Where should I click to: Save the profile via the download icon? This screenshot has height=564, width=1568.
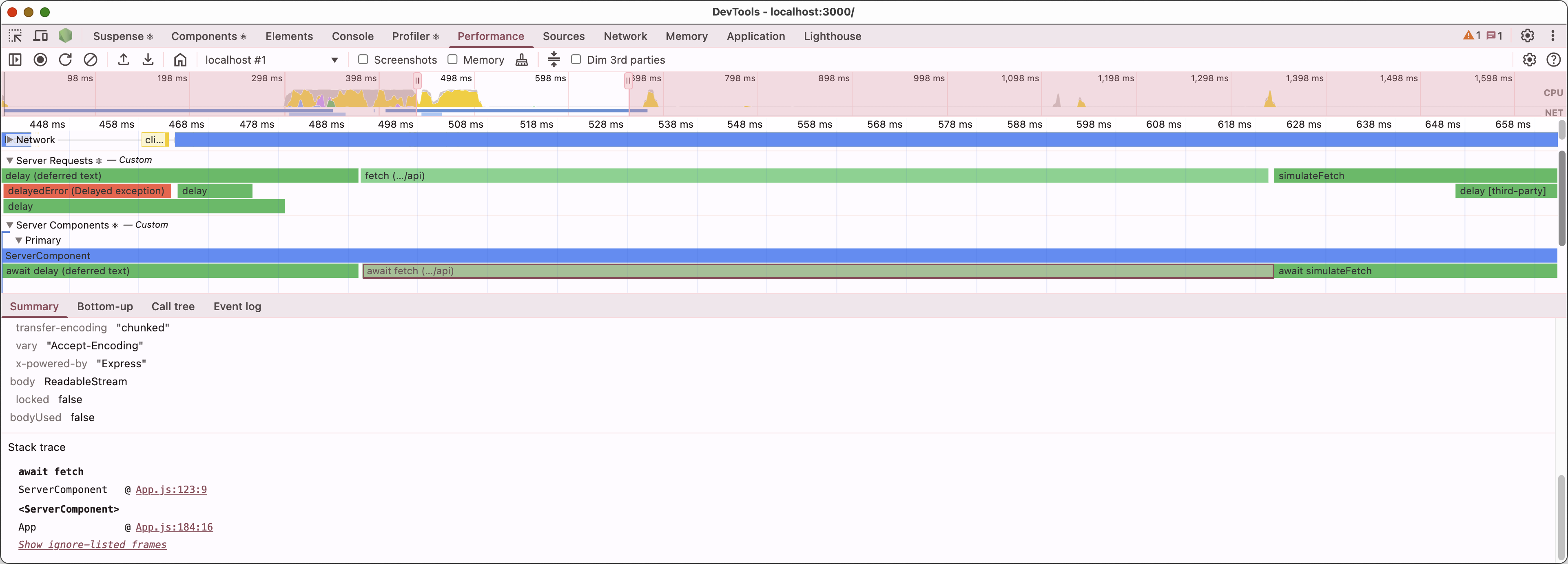coord(148,60)
